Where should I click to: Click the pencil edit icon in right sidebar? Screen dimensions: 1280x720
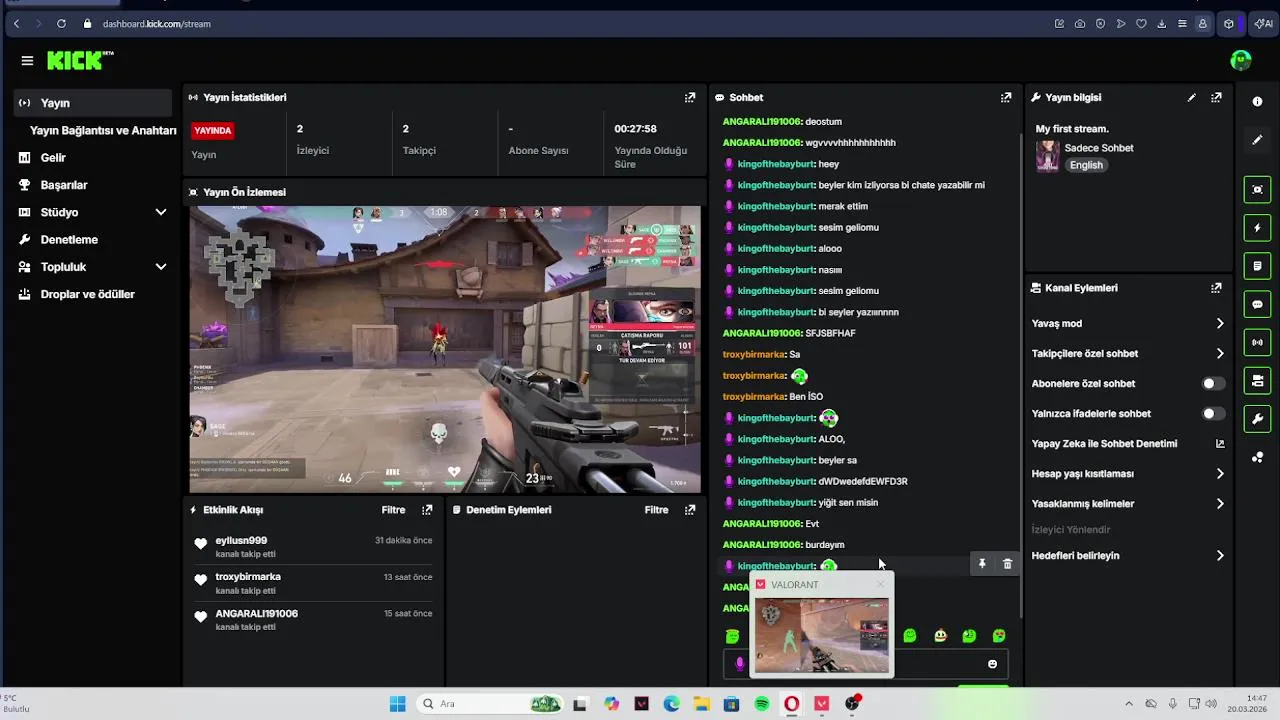pyautogui.click(x=1257, y=140)
